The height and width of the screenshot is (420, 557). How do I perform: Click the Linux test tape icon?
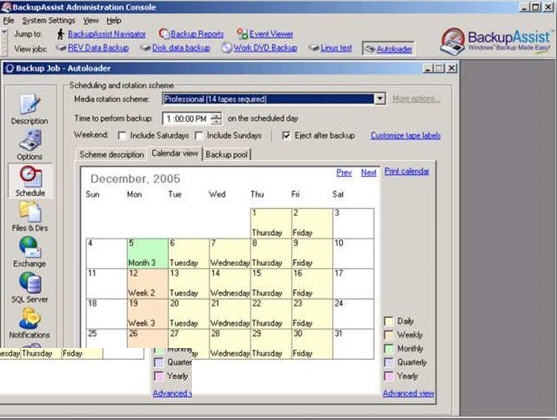pos(314,48)
